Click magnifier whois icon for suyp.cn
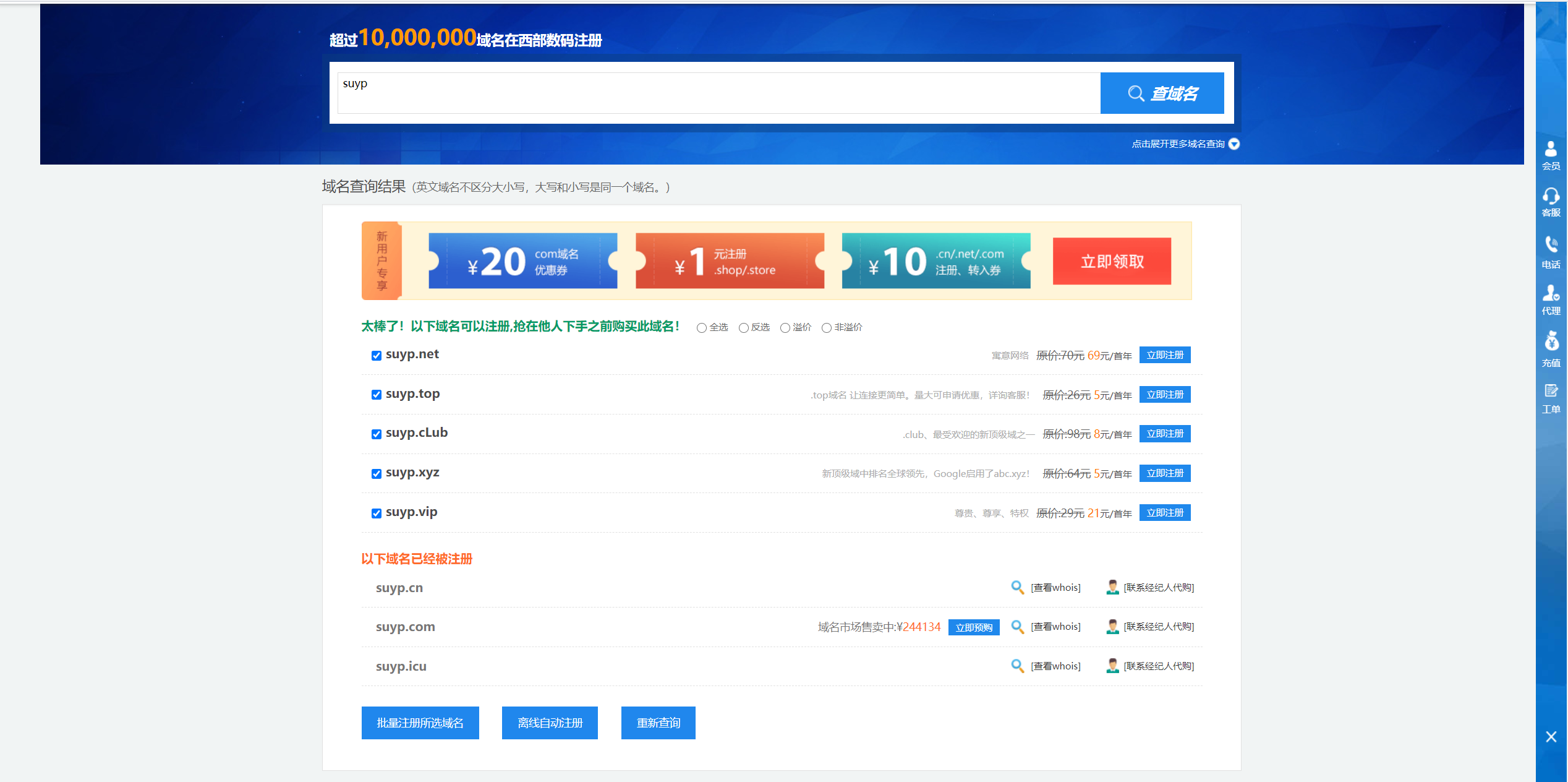Screen dimensions: 1568x782 pos(1017,587)
